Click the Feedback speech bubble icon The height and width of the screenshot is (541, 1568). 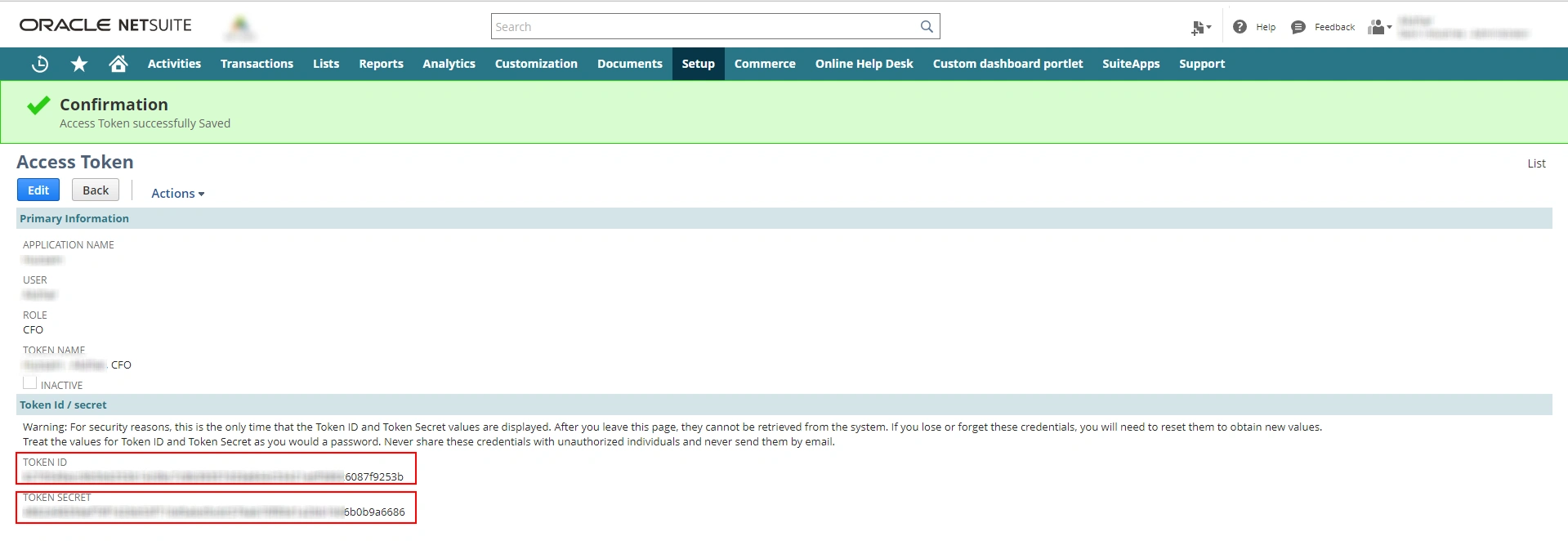click(x=1298, y=27)
